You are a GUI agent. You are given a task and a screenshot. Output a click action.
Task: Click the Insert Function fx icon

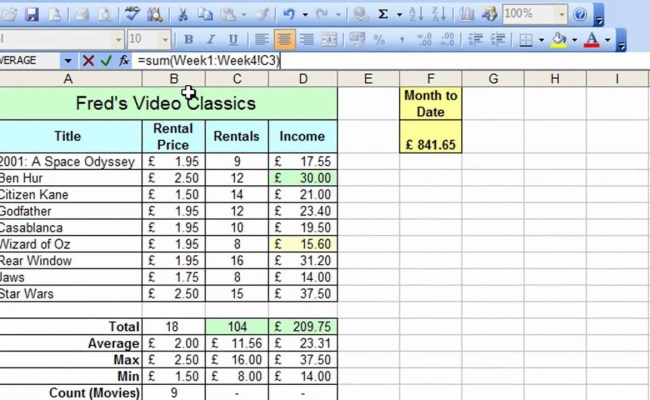124,61
